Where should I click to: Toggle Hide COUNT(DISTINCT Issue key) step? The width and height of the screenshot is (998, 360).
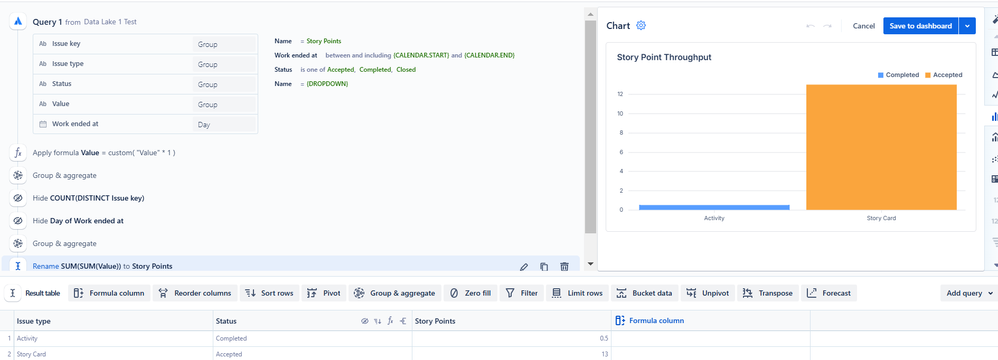point(18,198)
